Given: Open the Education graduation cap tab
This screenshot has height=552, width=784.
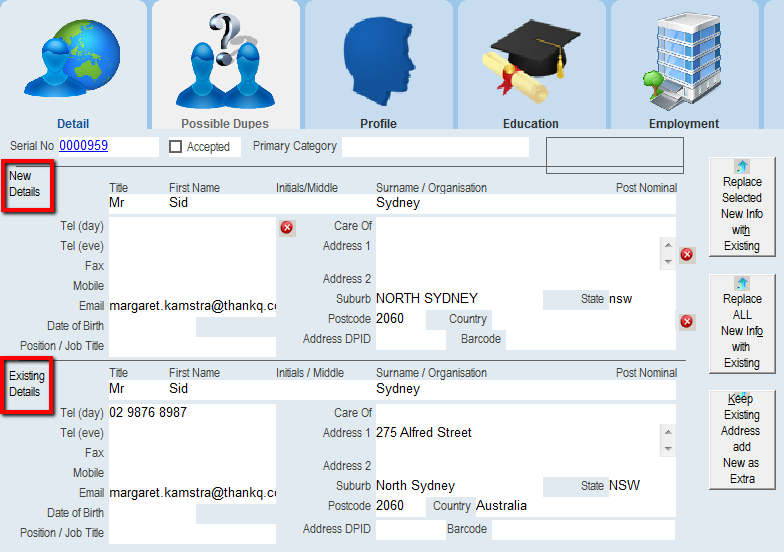Looking at the screenshot, I should coord(530,68).
